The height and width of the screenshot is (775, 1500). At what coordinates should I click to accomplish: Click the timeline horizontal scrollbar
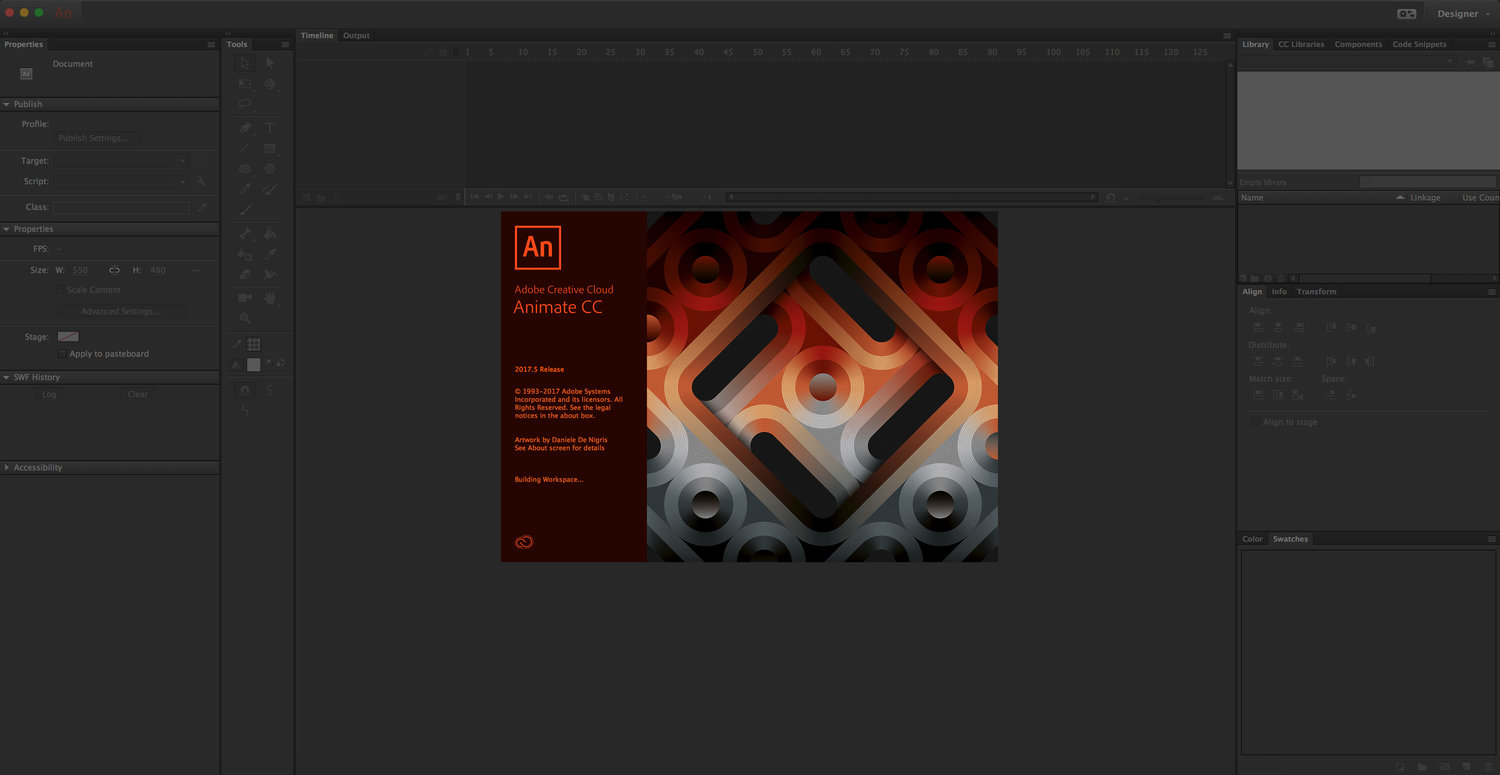(x=912, y=197)
